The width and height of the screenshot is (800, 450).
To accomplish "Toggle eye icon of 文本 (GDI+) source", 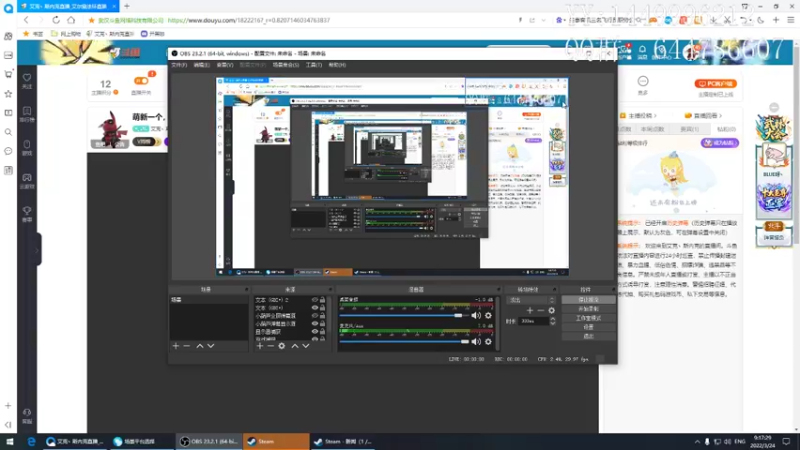I will pos(314,308).
